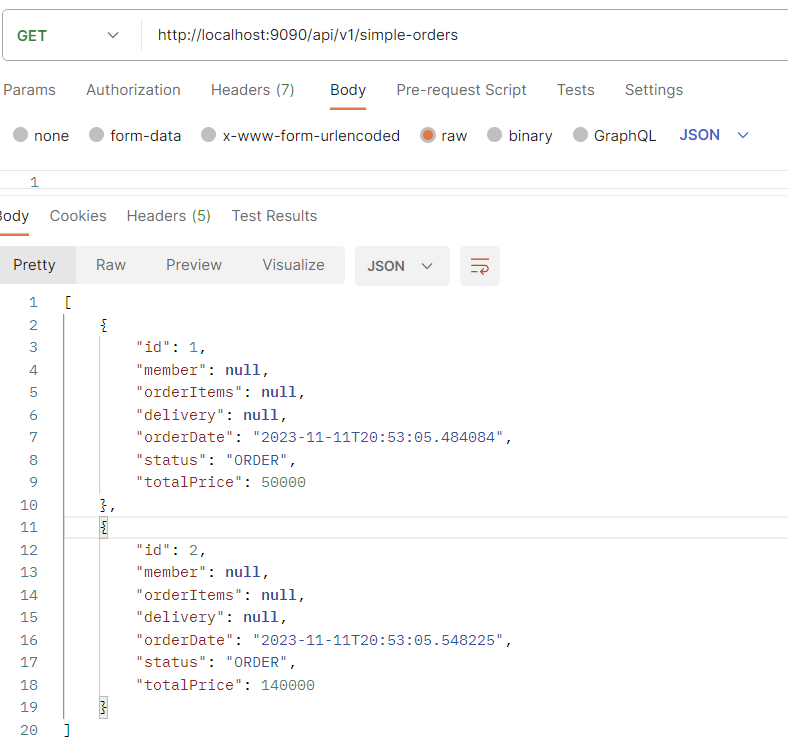Click the "id": 2 line
The height and width of the screenshot is (751, 788).
pos(171,550)
